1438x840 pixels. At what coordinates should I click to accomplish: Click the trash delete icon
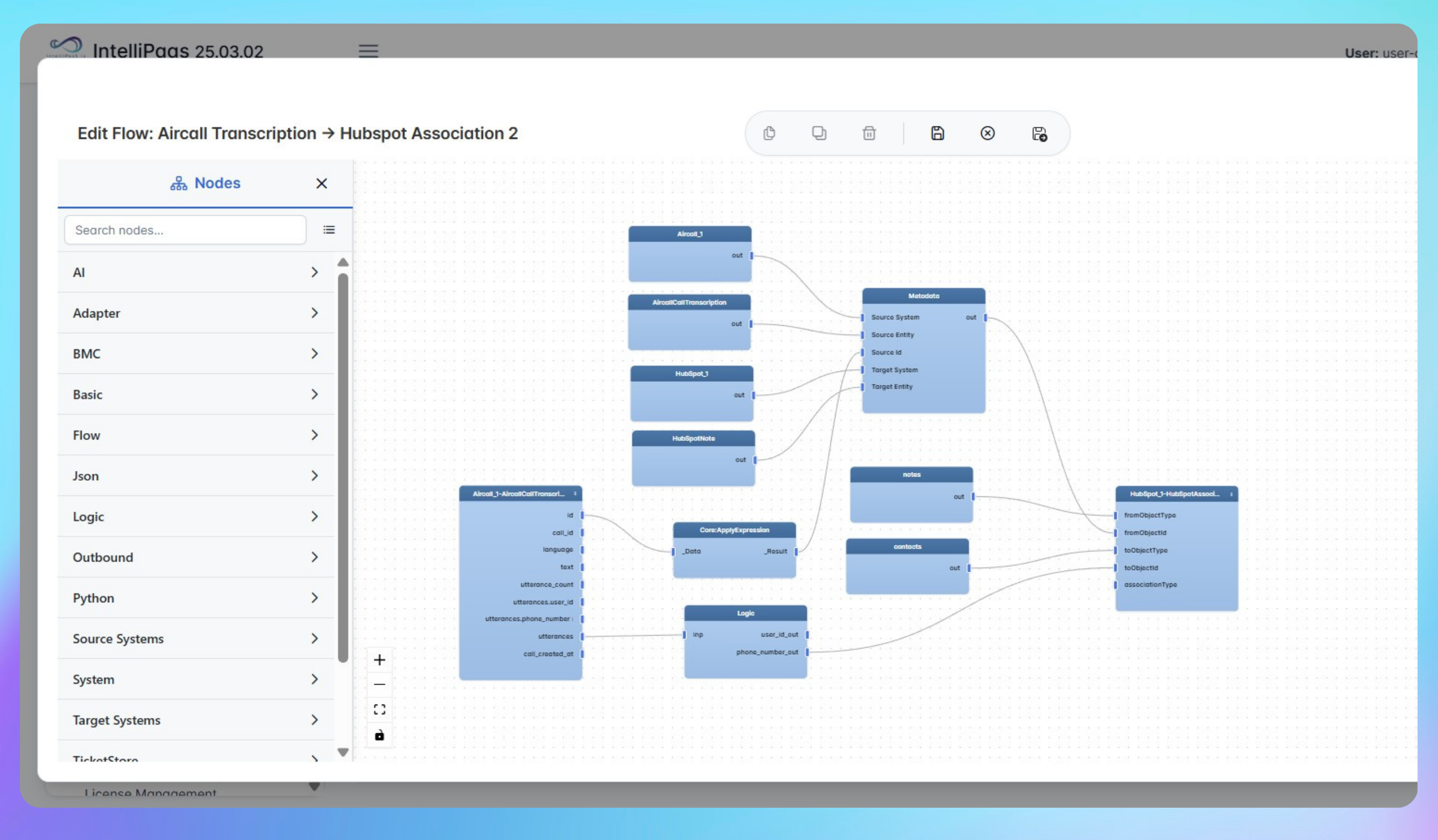[x=869, y=133]
